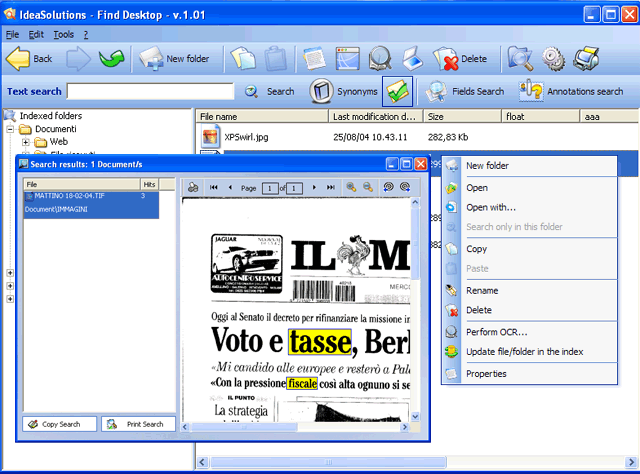The image size is (640, 474).
Task: Choose Properties in context menu
Action: [x=529, y=374]
